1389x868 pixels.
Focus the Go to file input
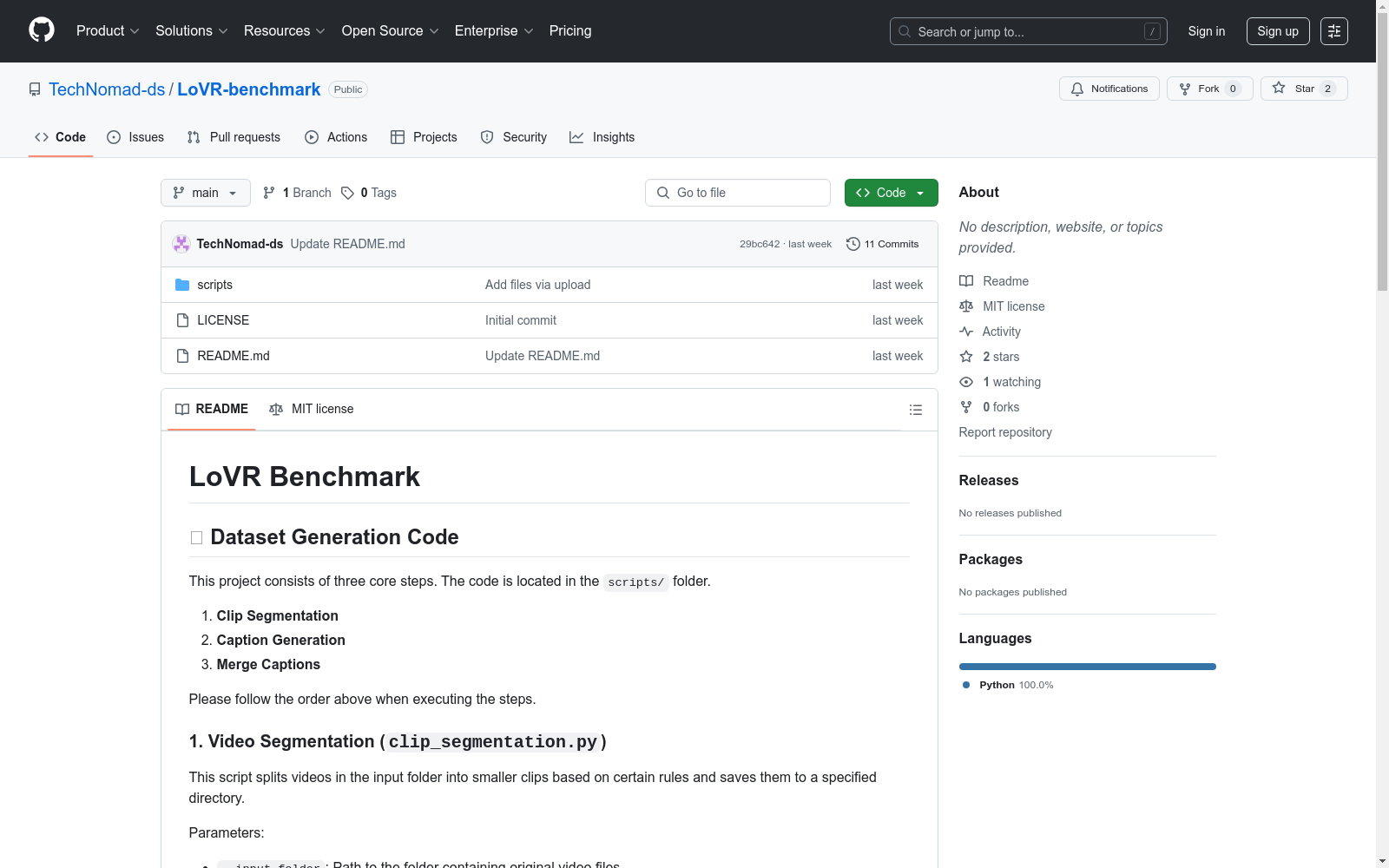click(x=738, y=193)
